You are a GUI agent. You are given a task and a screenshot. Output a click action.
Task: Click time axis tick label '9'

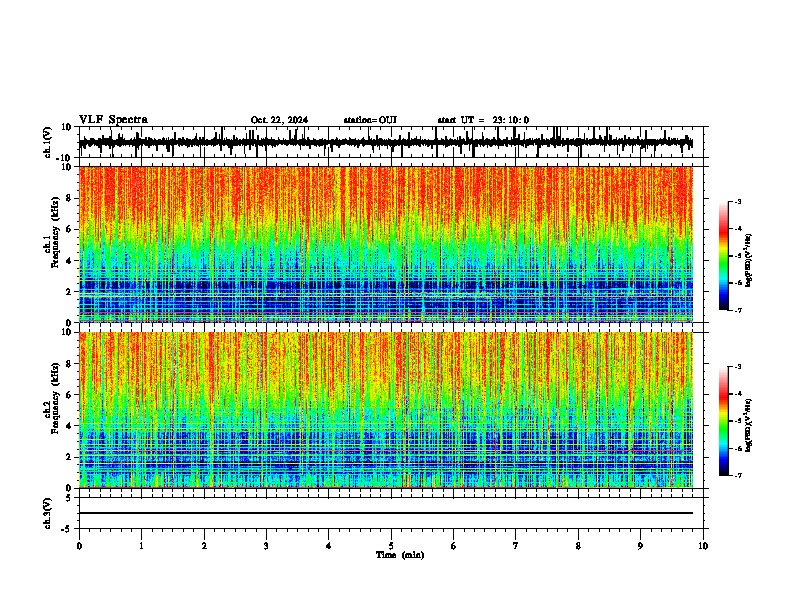coord(640,546)
